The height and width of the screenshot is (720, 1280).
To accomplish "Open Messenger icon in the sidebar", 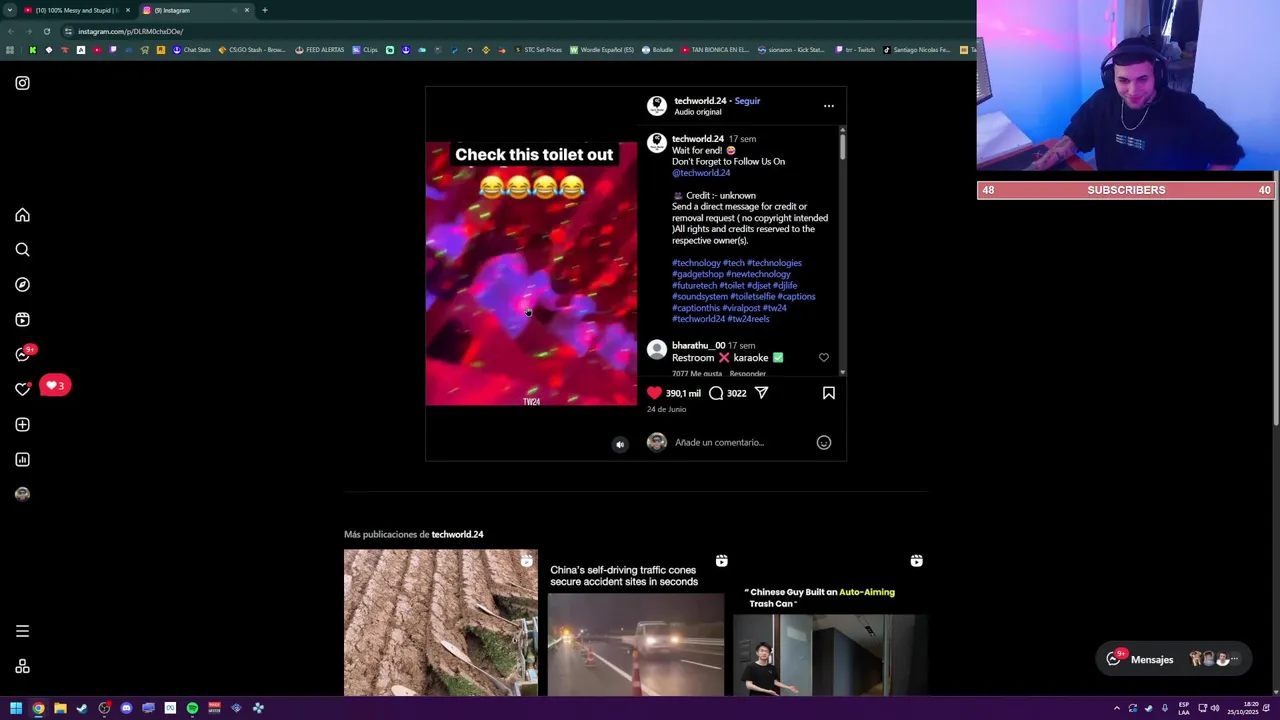I will pyautogui.click(x=22, y=355).
